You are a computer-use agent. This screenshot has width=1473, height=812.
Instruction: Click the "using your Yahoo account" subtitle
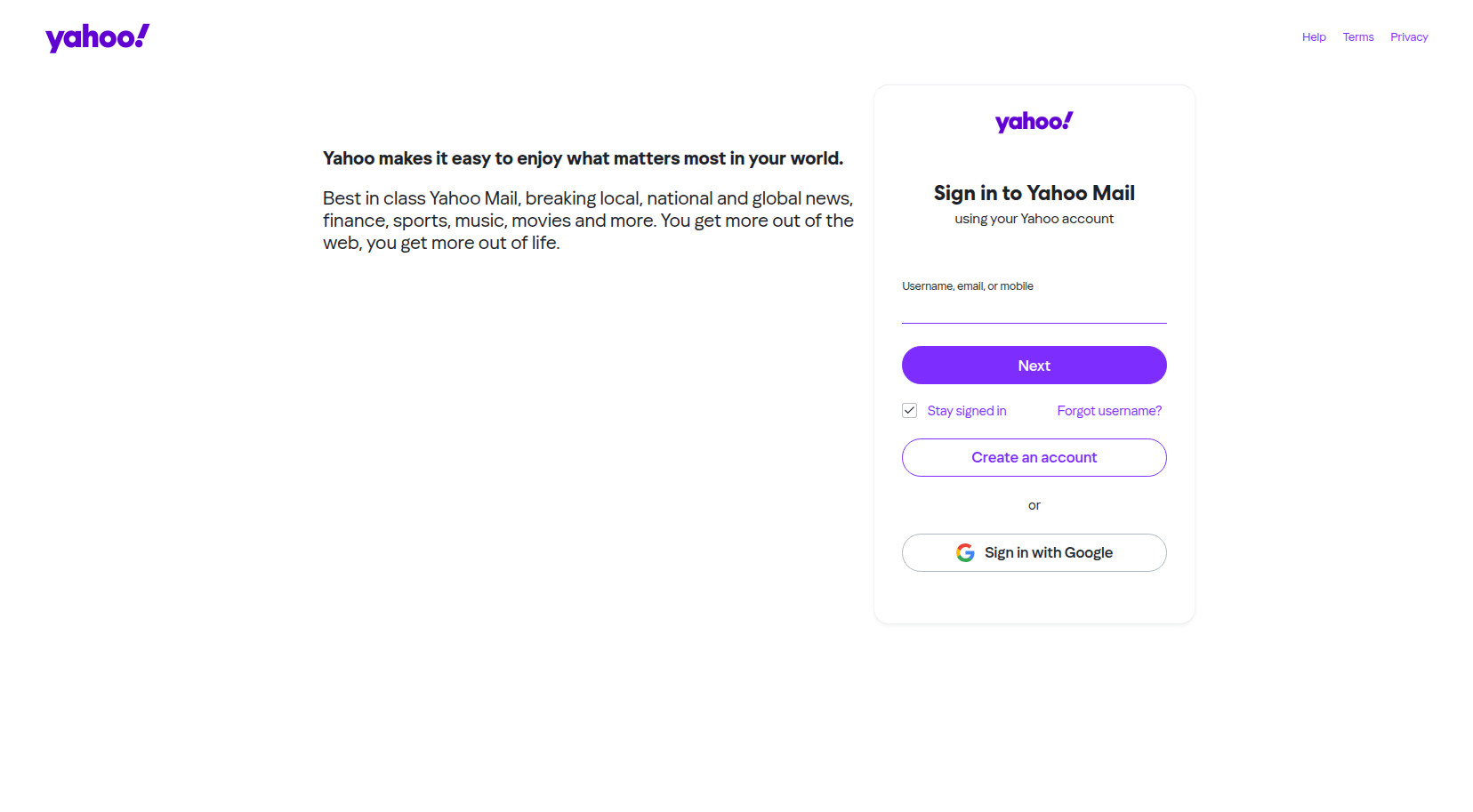tap(1034, 219)
